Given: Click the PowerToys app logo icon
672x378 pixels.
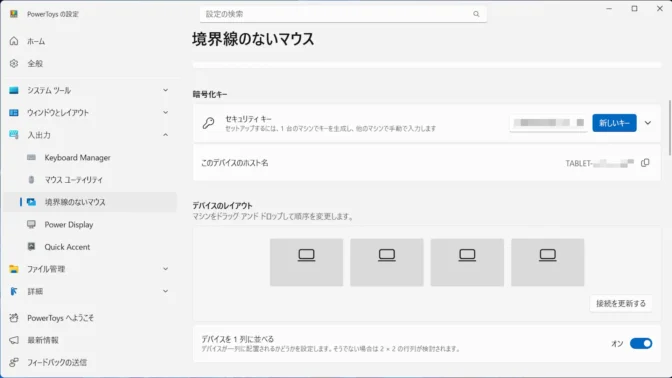Looking at the screenshot, I should point(14,14).
